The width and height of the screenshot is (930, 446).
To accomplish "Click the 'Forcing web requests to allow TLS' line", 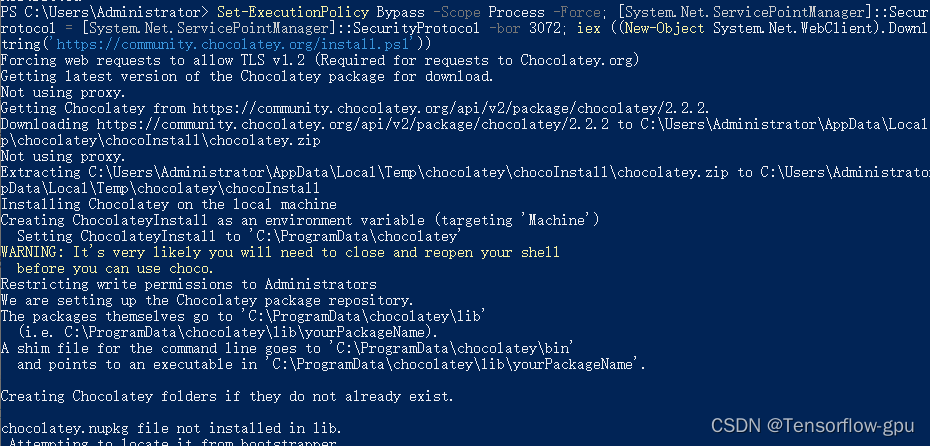I will (x=320, y=60).
